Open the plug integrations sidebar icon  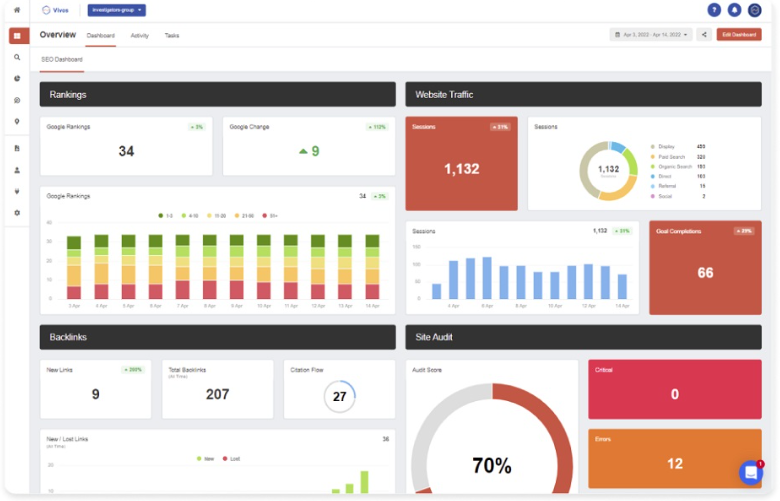pyautogui.click(x=17, y=192)
